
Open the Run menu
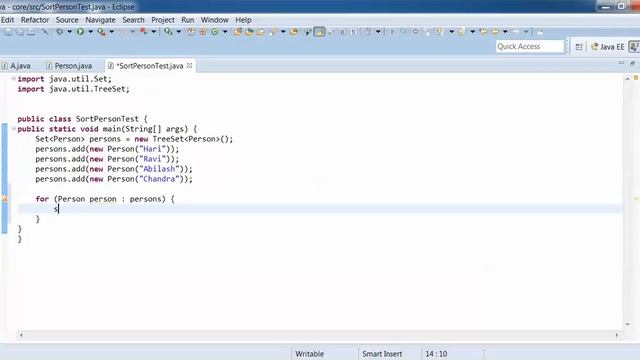[x=188, y=20]
